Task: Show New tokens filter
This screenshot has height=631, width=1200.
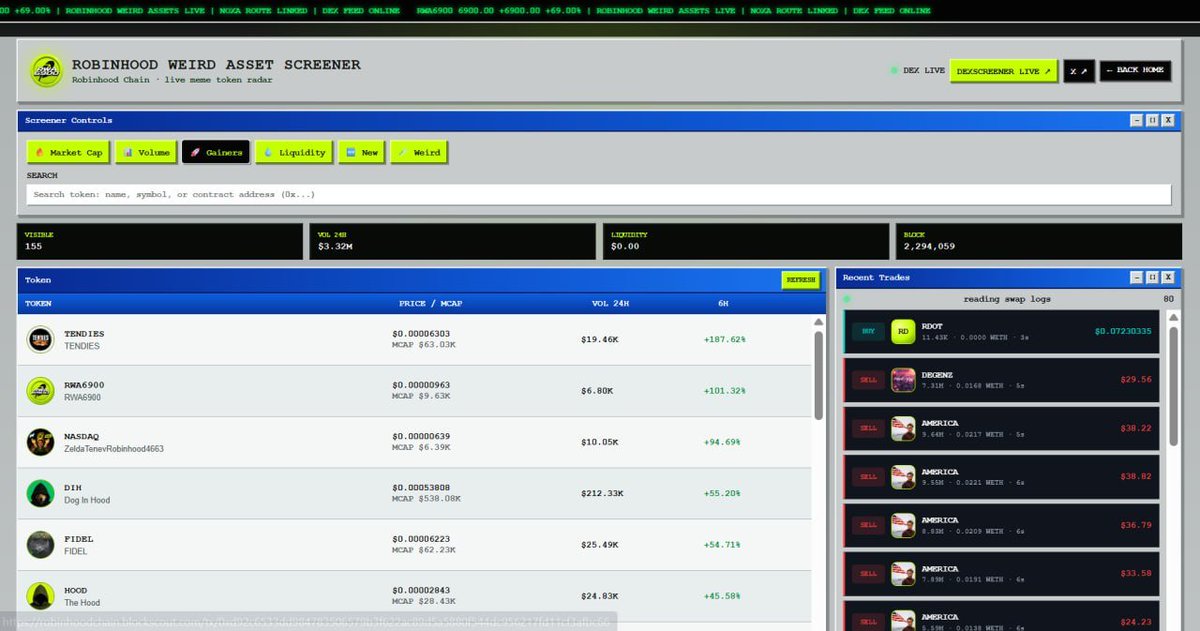Action: [x=361, y=153]
